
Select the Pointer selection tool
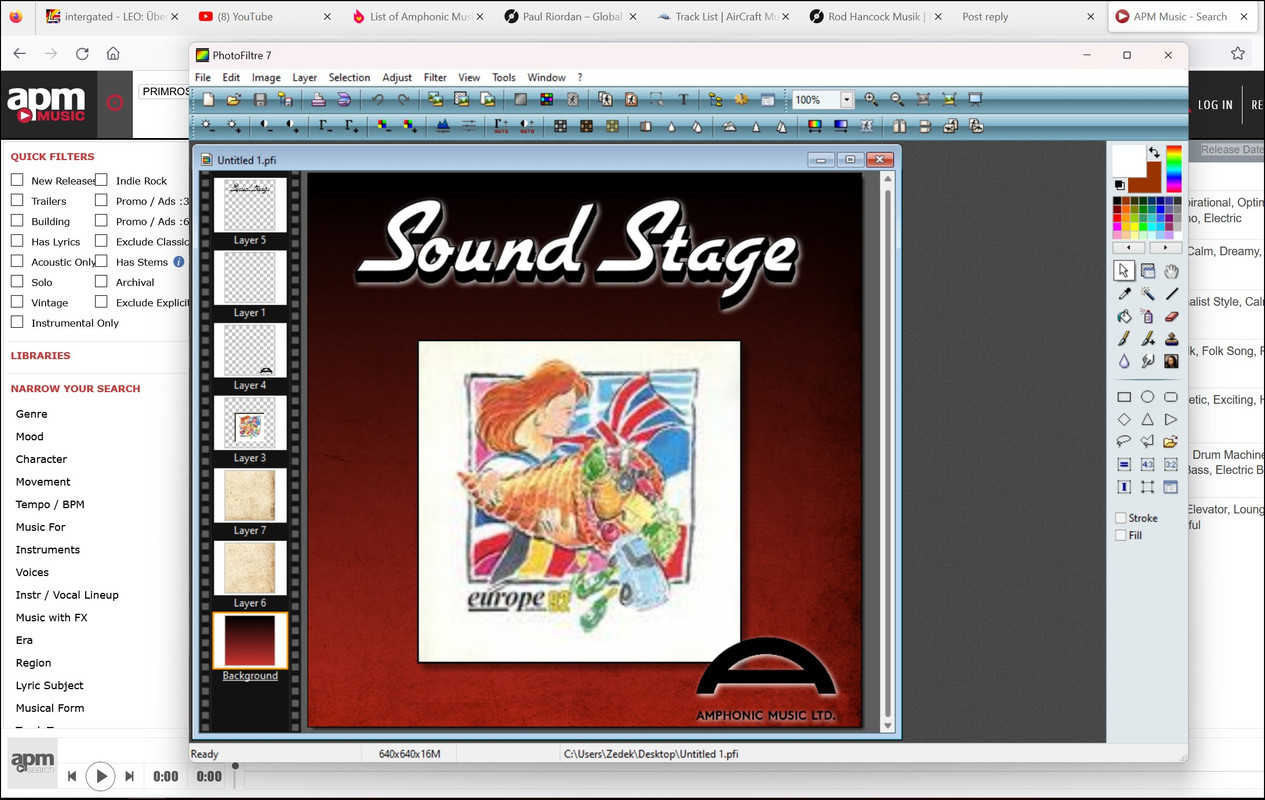(1124, 270)
